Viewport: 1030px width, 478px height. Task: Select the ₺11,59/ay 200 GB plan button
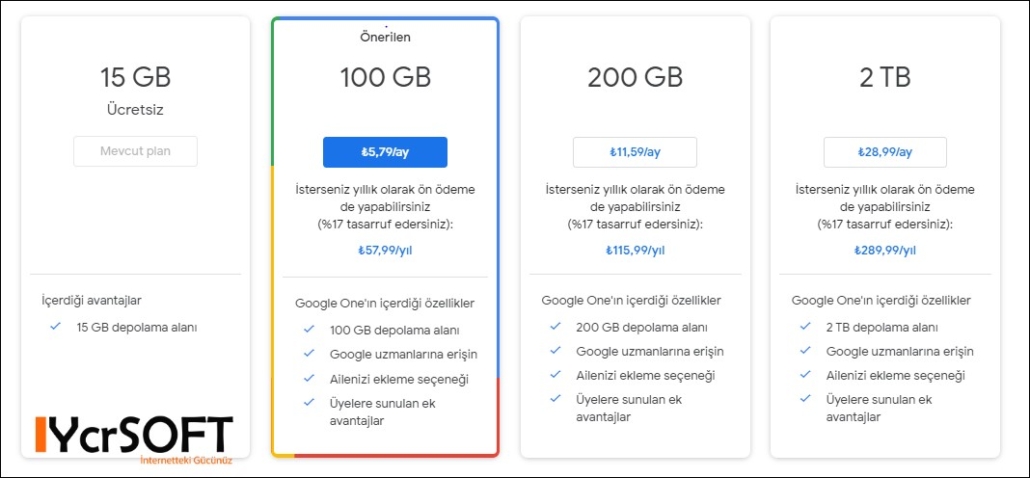(x=635, y=152)
